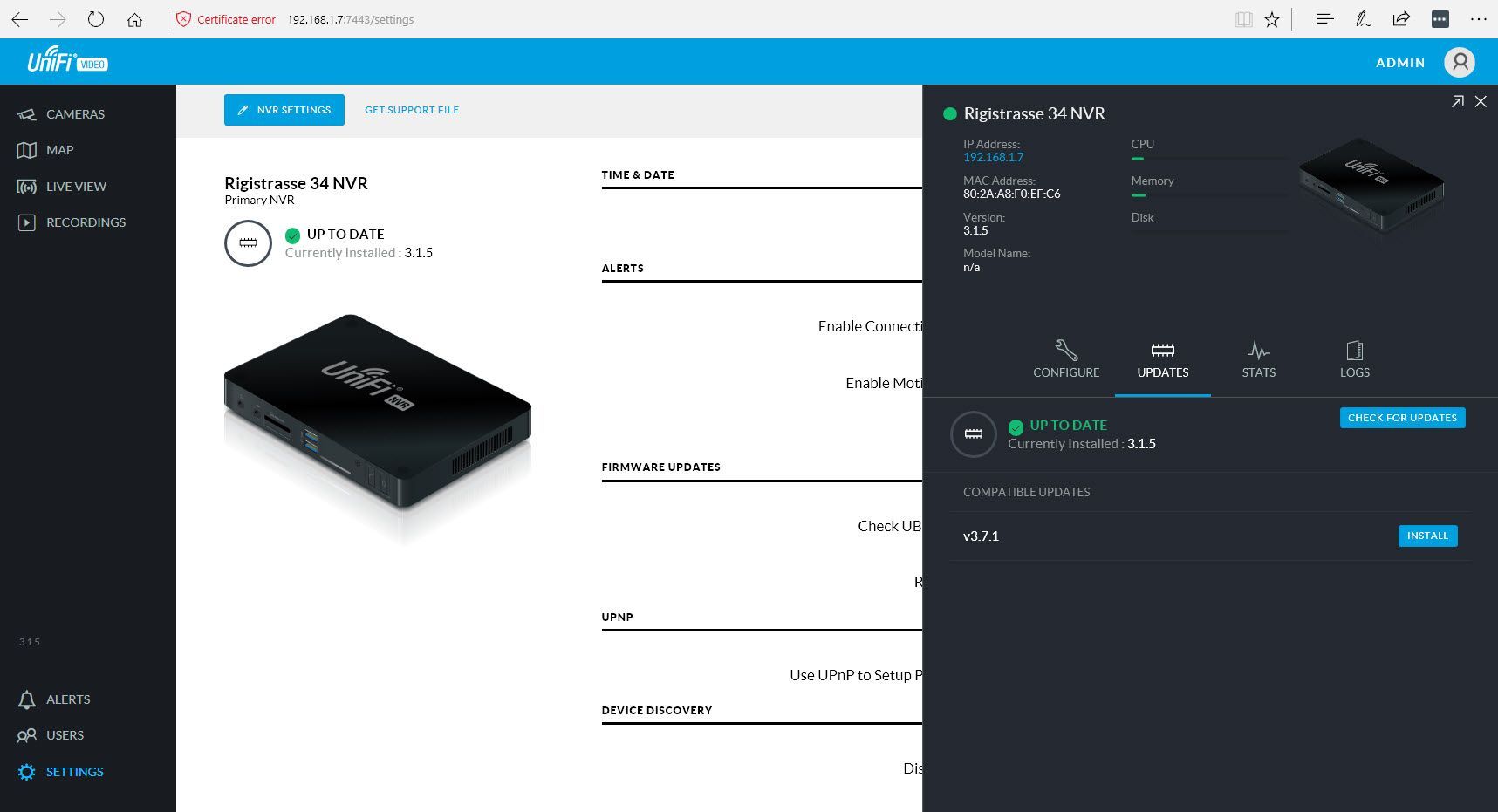Install firmware update v3.7.1
The image size is (1498, 812).
(x=1427, y=536)
